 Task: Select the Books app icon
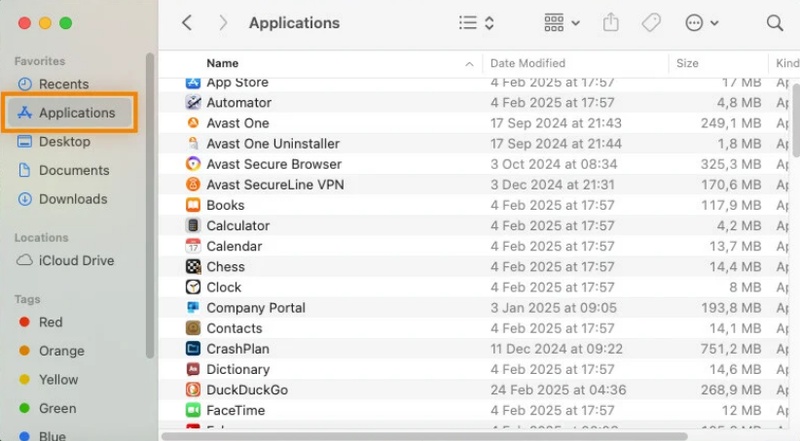pos(193,205)
